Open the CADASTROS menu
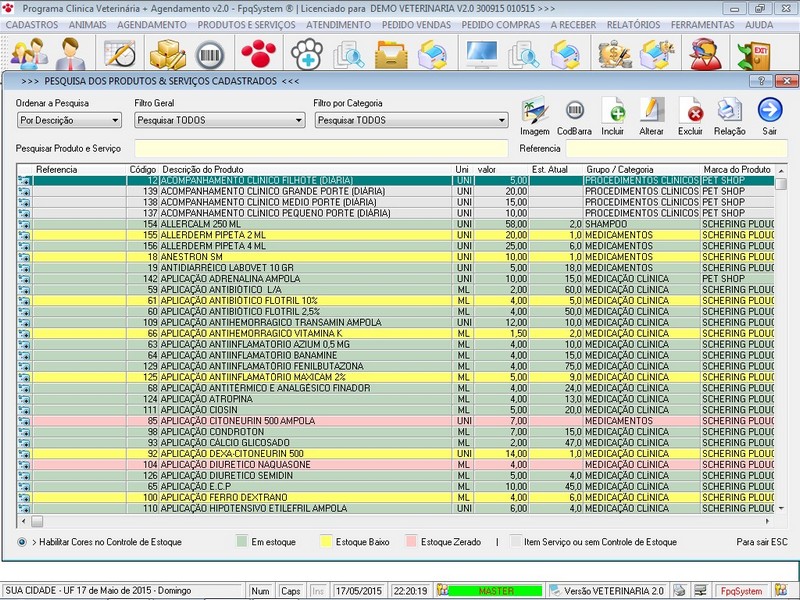The height and width of the screenshot is (600, 800). [32, 23]
